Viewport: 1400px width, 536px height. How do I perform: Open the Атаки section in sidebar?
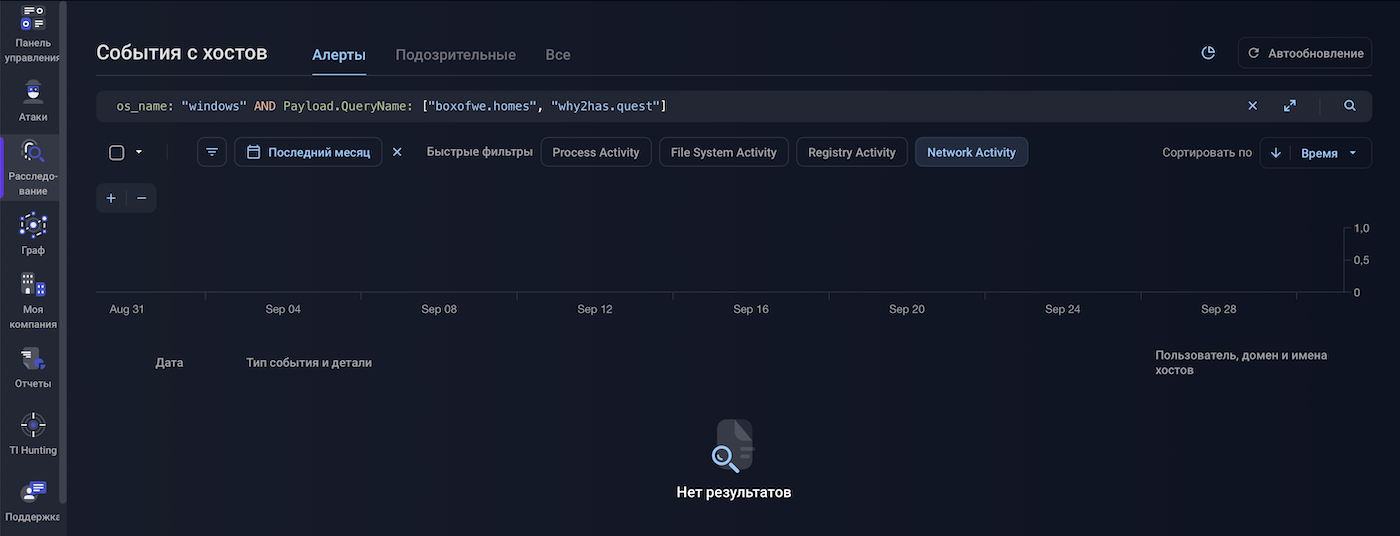point(32,100)
